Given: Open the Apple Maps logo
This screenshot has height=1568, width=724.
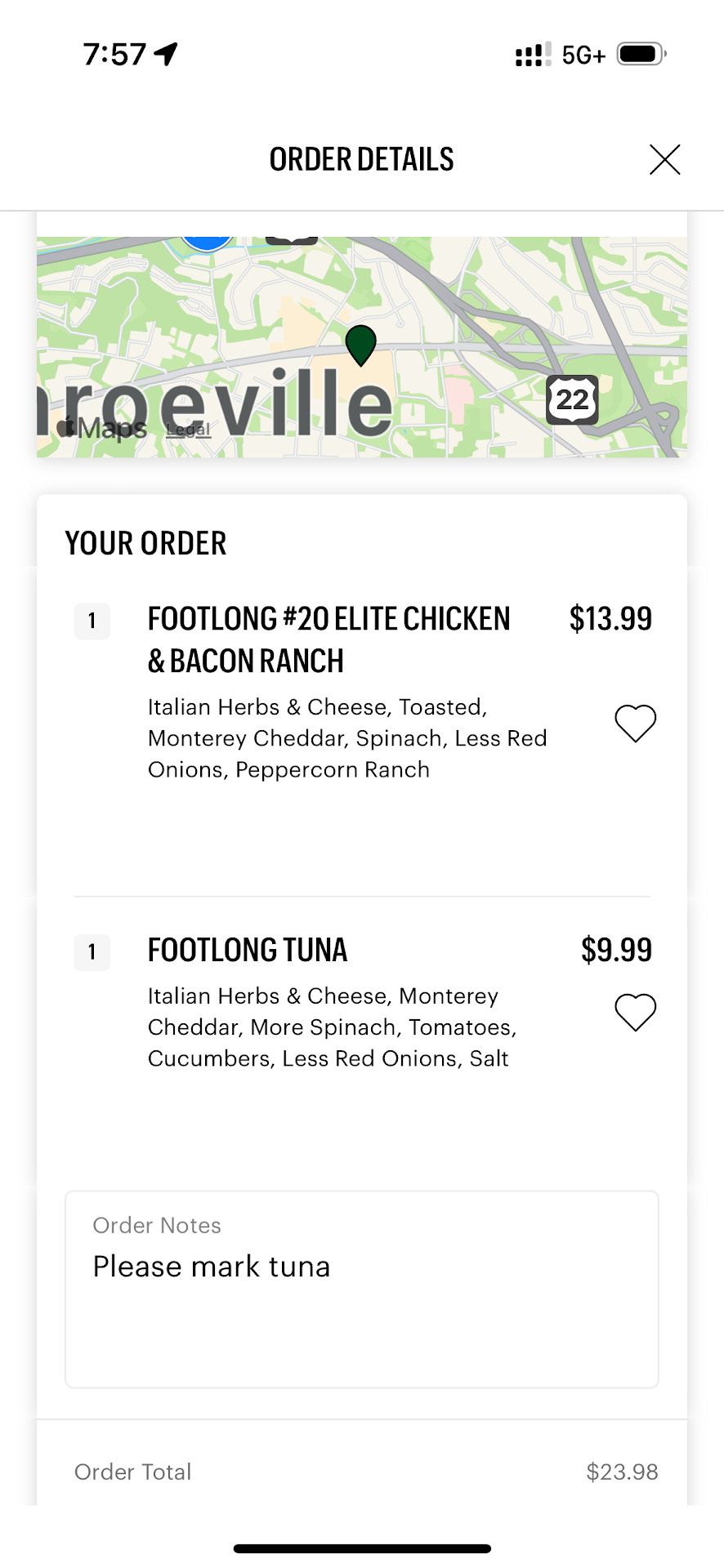Looking at the screenshot, I should 103,427.
